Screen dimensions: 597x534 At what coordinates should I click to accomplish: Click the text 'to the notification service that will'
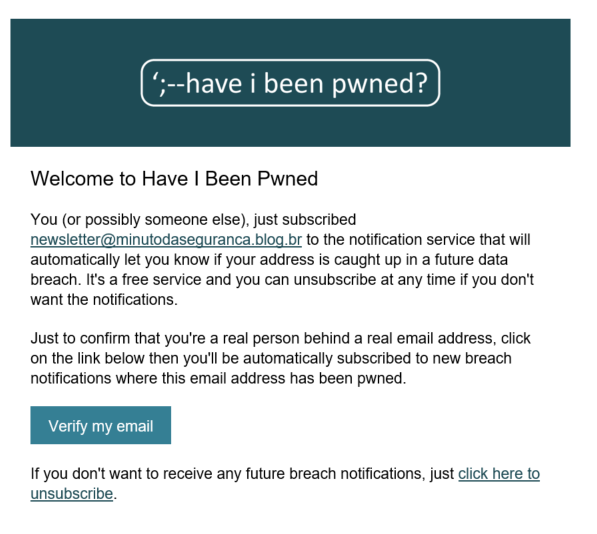click(418, 240)
